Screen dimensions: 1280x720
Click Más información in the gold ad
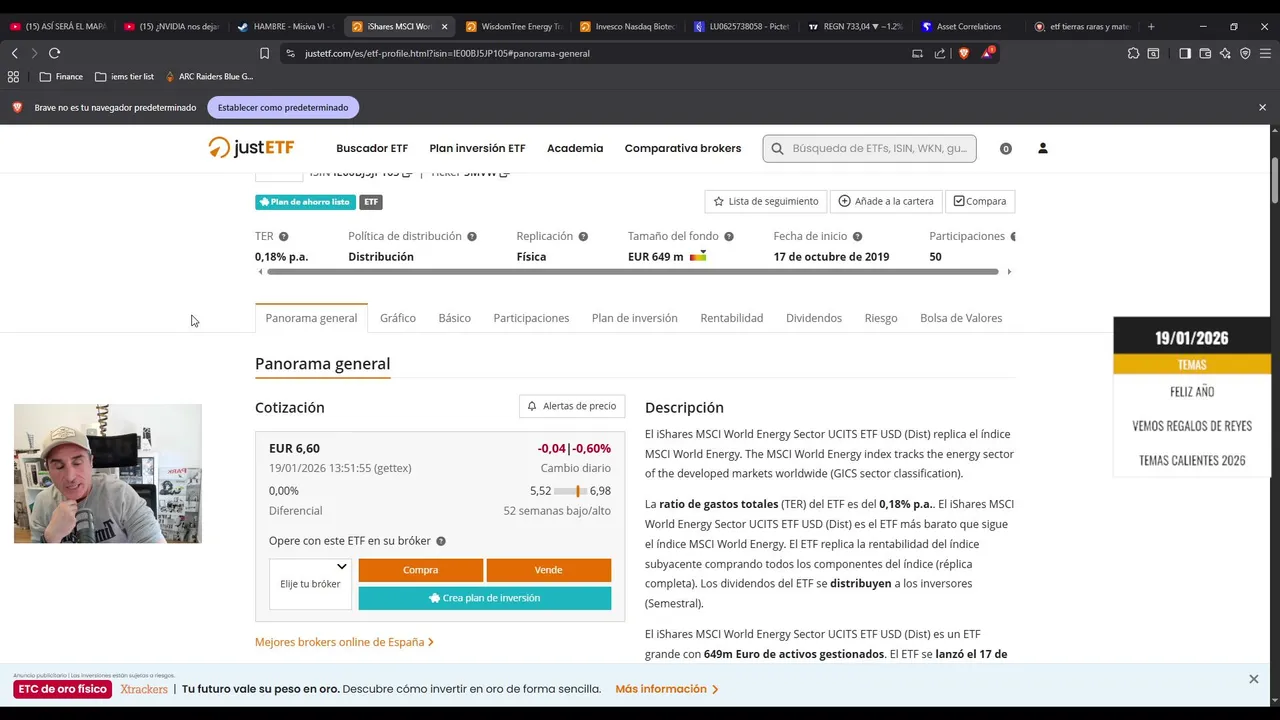[667, 689]
